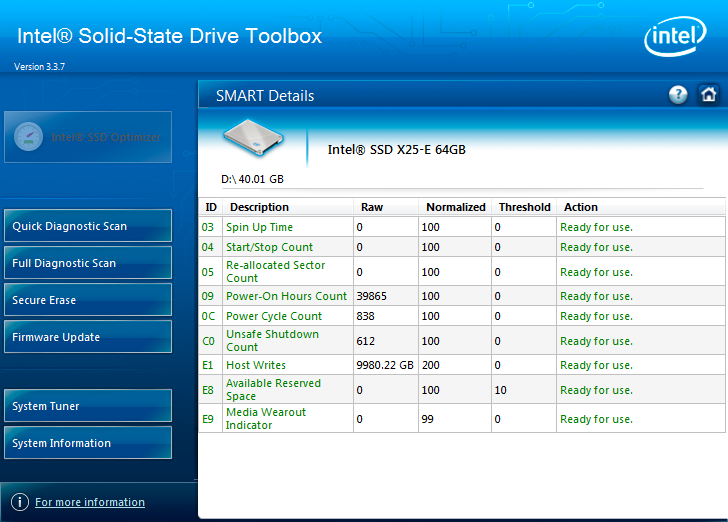Click the Version 3.3.7 text
728x522 pixels.
(x=39, y=66)
